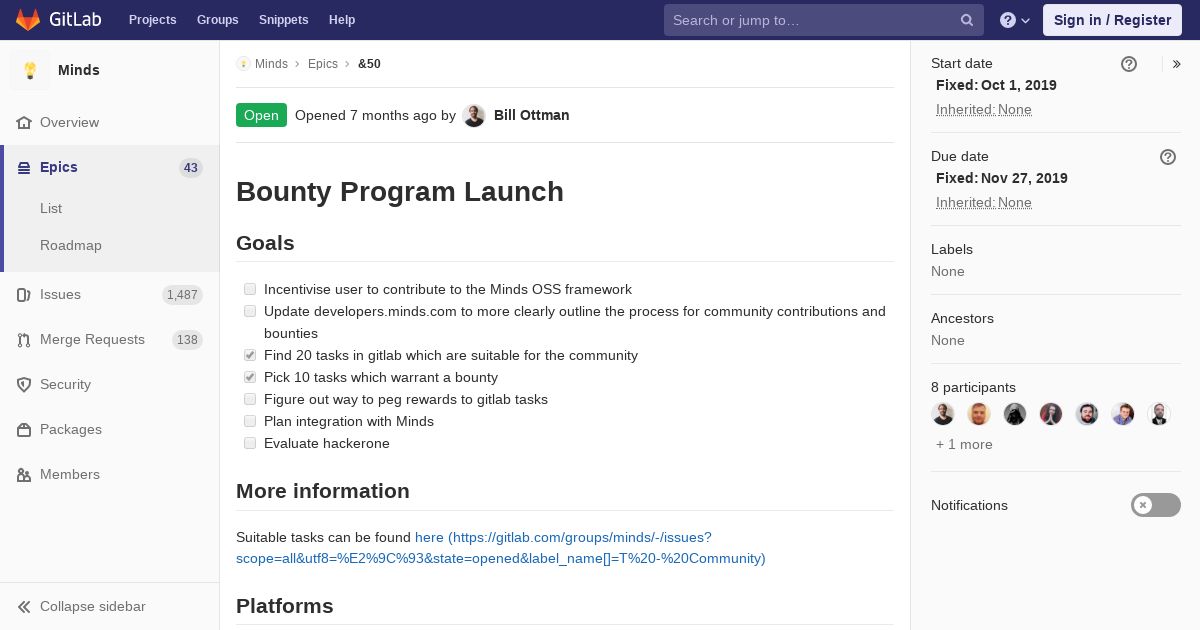Click the Bill Ottman author link
1200x630 pixels.
click(532, 115)
